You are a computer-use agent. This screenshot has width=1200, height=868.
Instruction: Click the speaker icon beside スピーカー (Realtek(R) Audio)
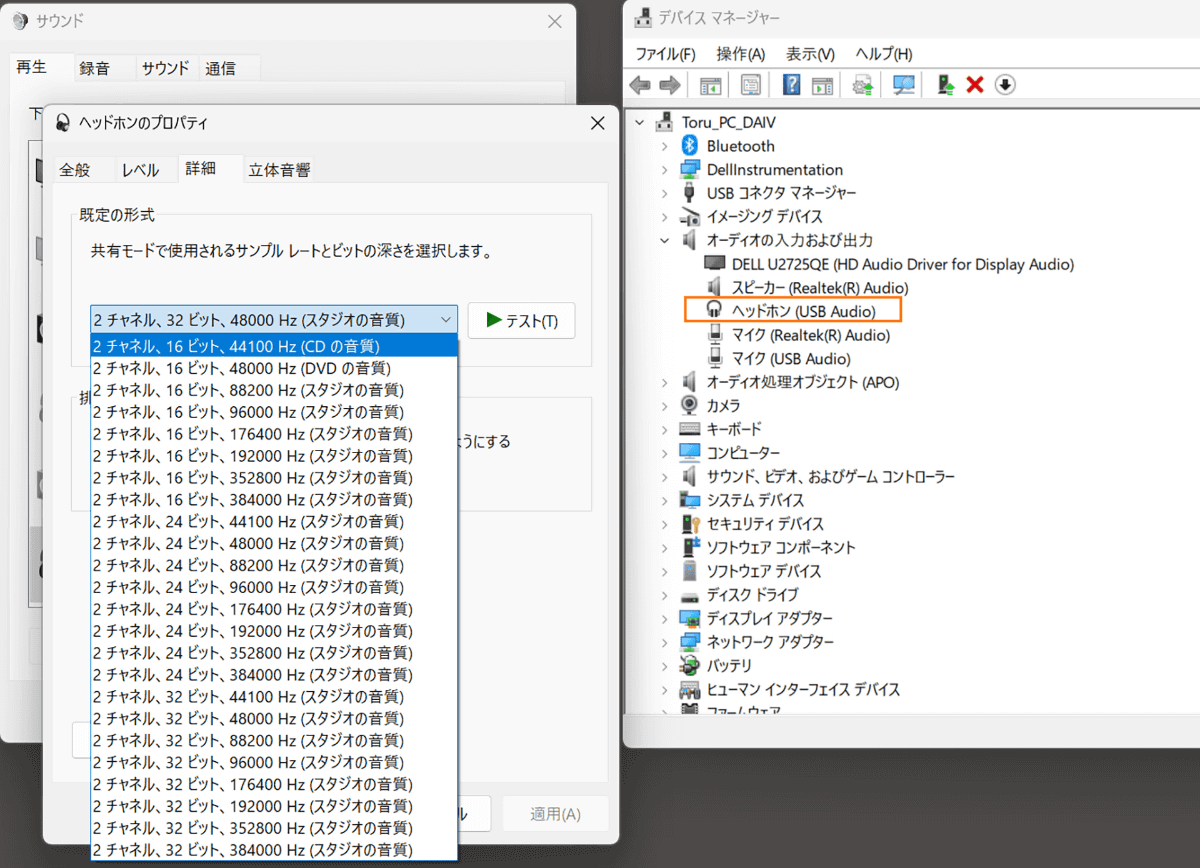[715, 287]
